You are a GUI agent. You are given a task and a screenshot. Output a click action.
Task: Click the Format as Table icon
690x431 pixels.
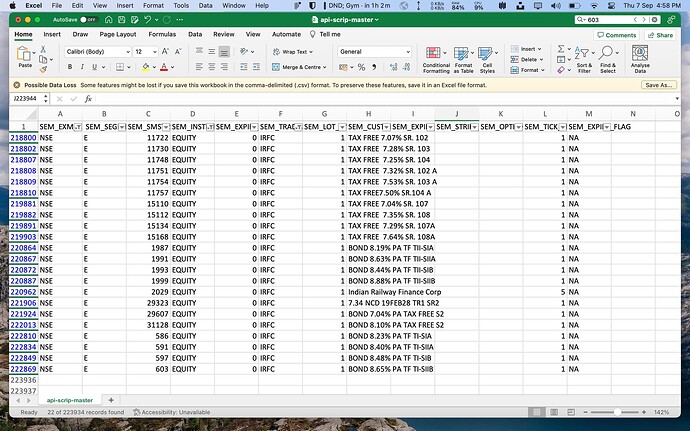[x=464, y=58]
